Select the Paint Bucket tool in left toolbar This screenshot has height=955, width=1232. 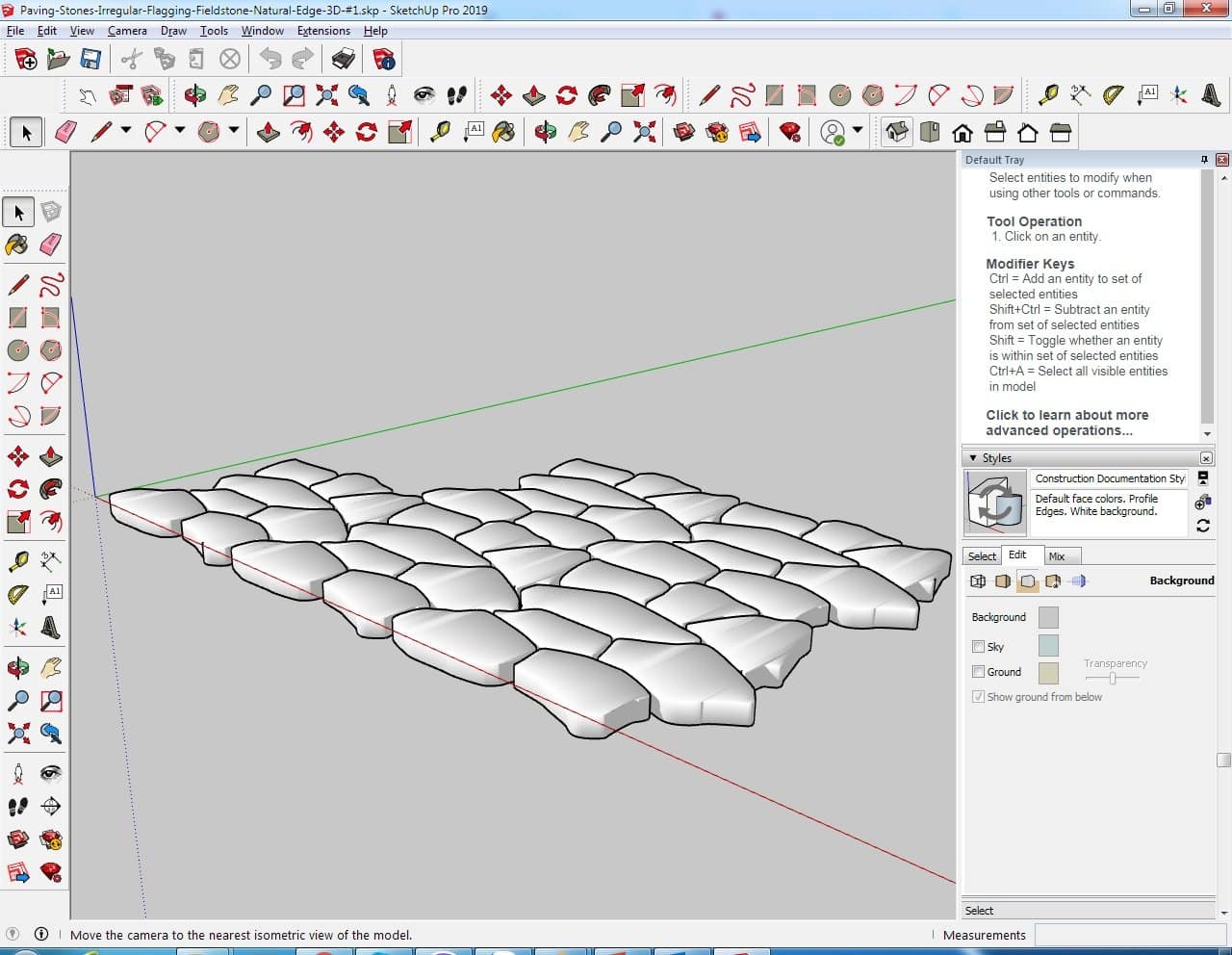17,245
